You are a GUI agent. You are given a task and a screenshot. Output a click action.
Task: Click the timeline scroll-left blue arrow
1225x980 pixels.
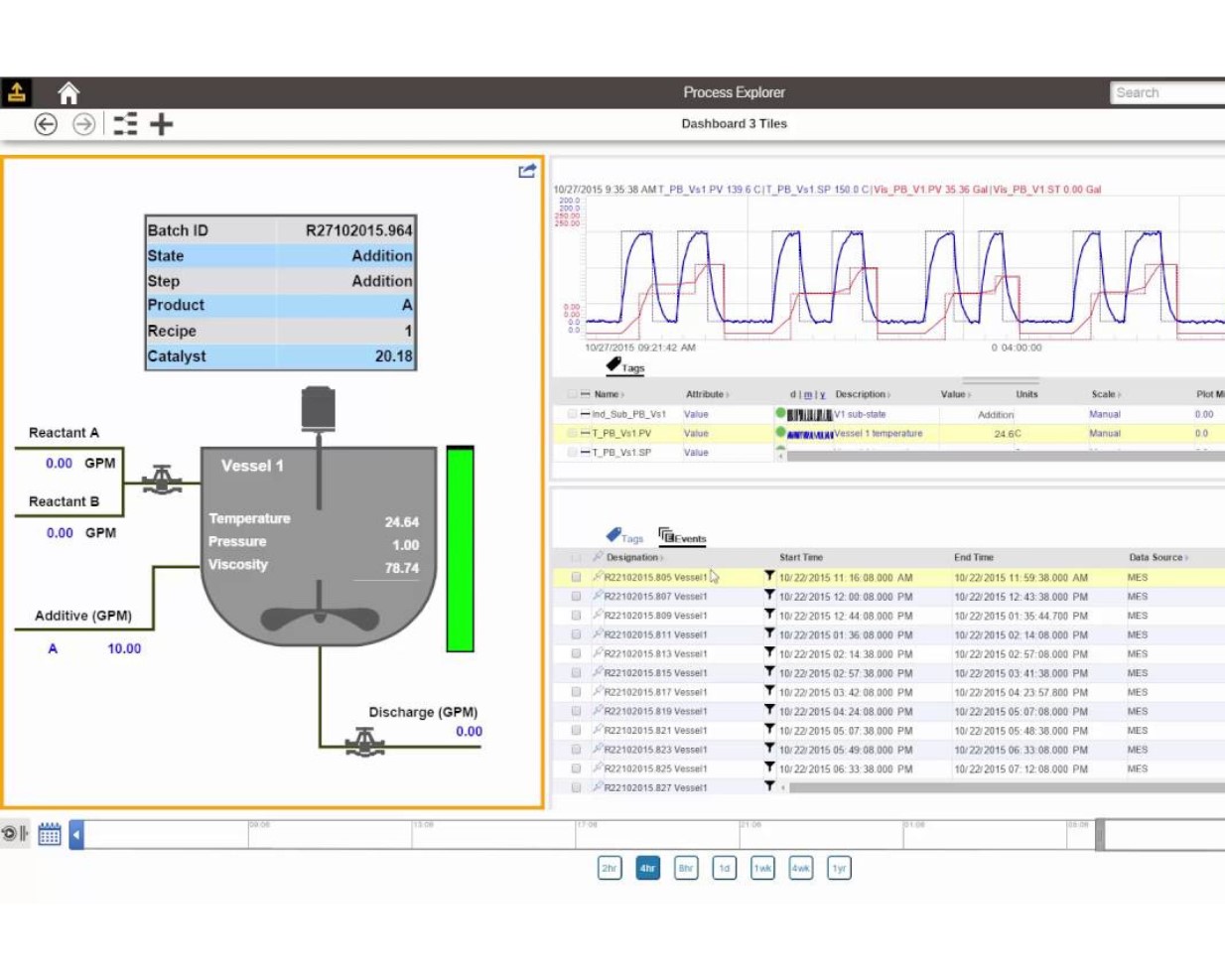(76, 834)
